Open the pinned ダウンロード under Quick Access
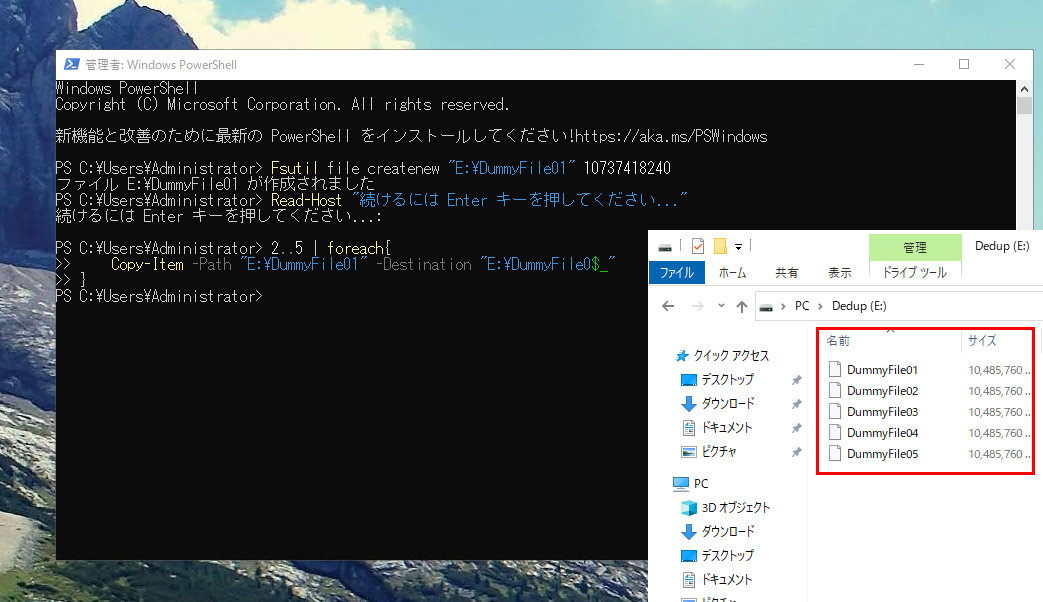Viewport: 1043px width, 602px height. [728, 404]
